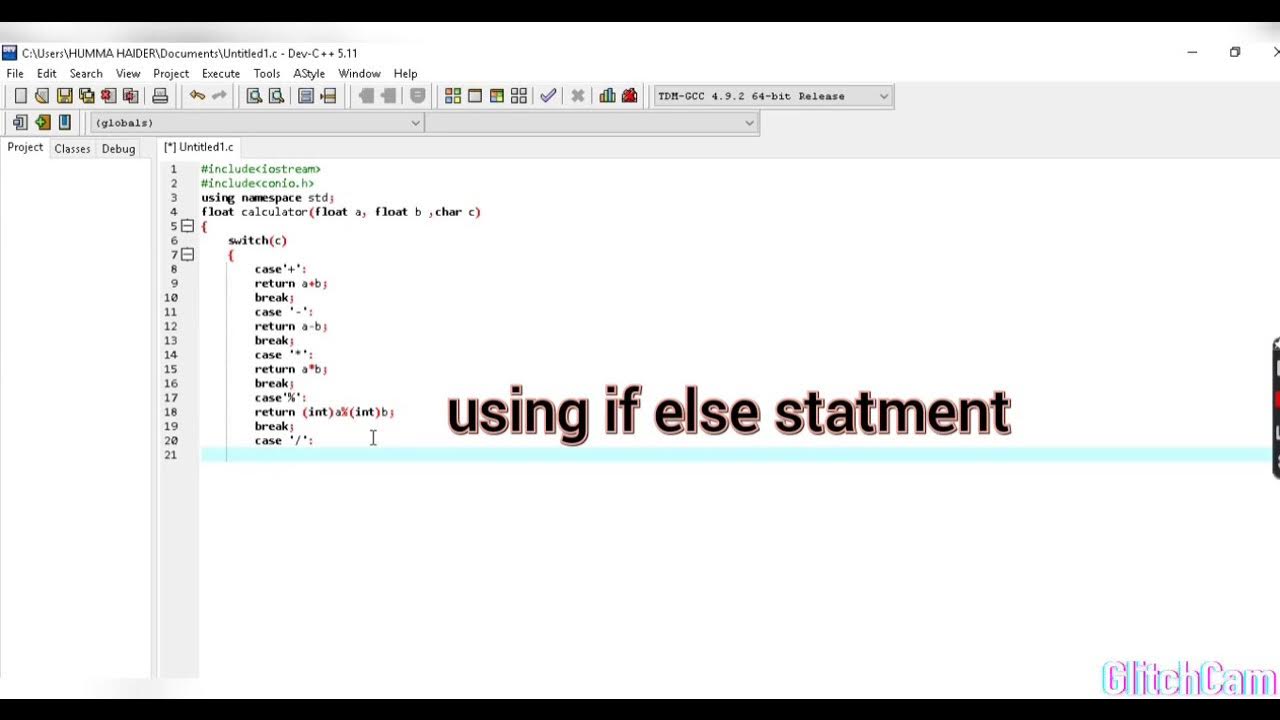Click the Rebuild All toolbar icon
Image resolution: width=1280 pixels, height=720 pixels.
[519, 96]
